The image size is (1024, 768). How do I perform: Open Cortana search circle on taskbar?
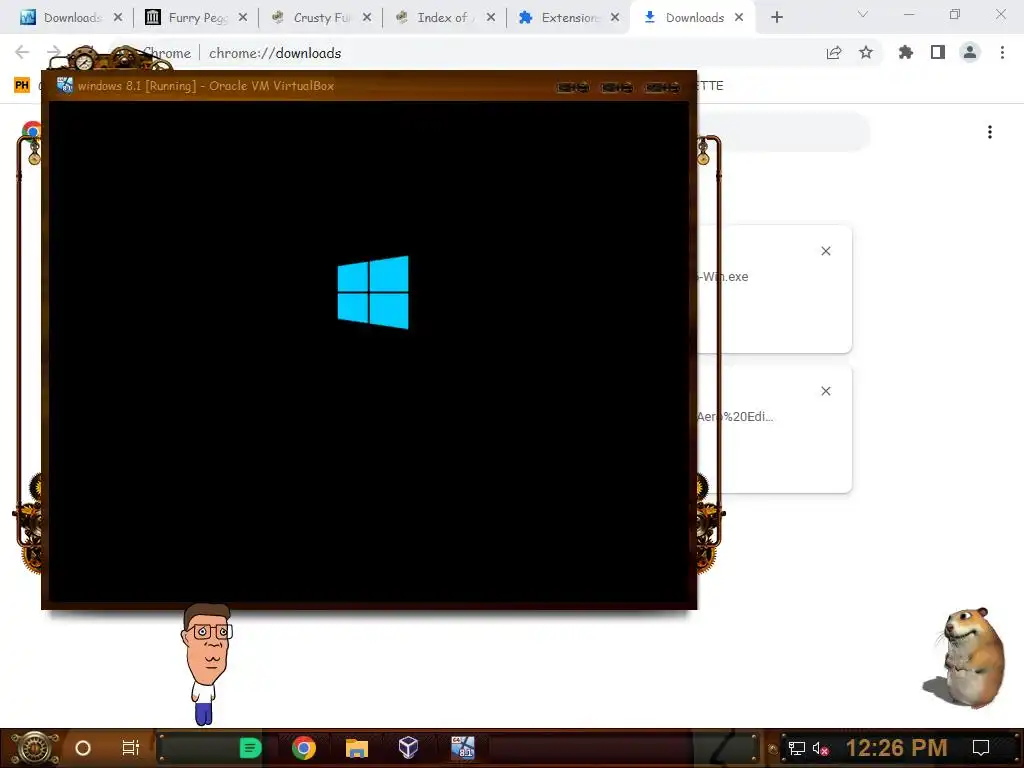(83, 748)
